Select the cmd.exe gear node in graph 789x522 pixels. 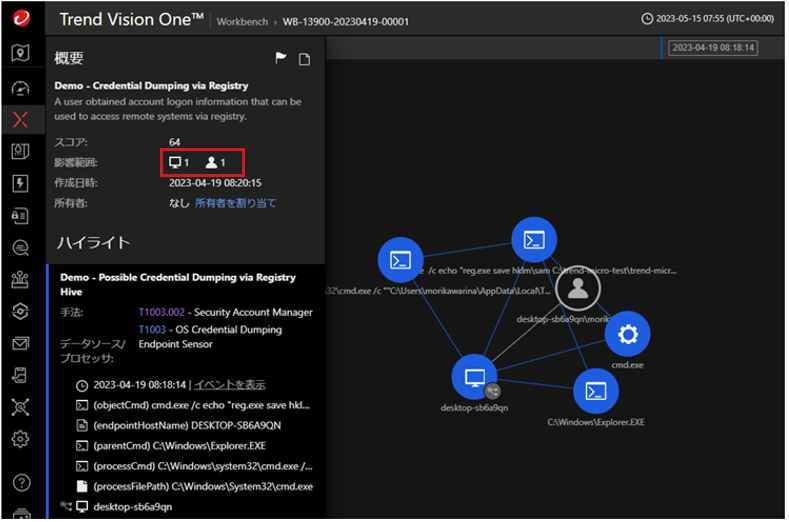tap(627, 334)
